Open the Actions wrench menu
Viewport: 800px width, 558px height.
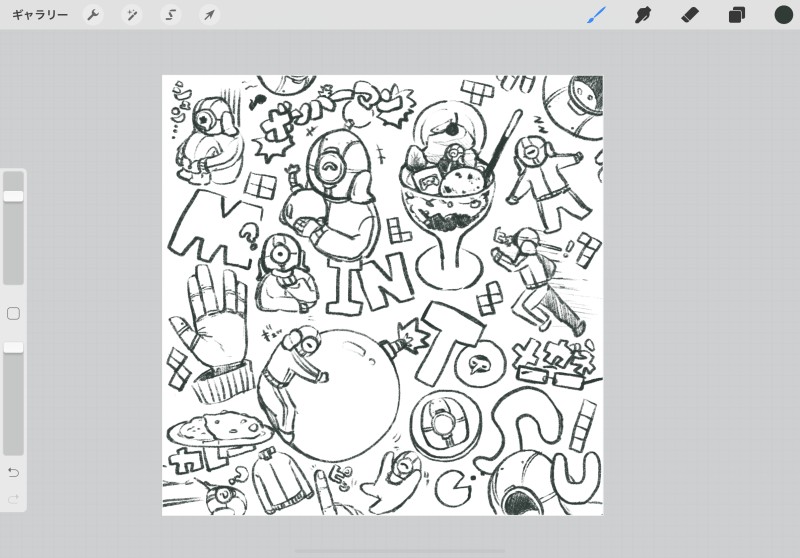93,15
